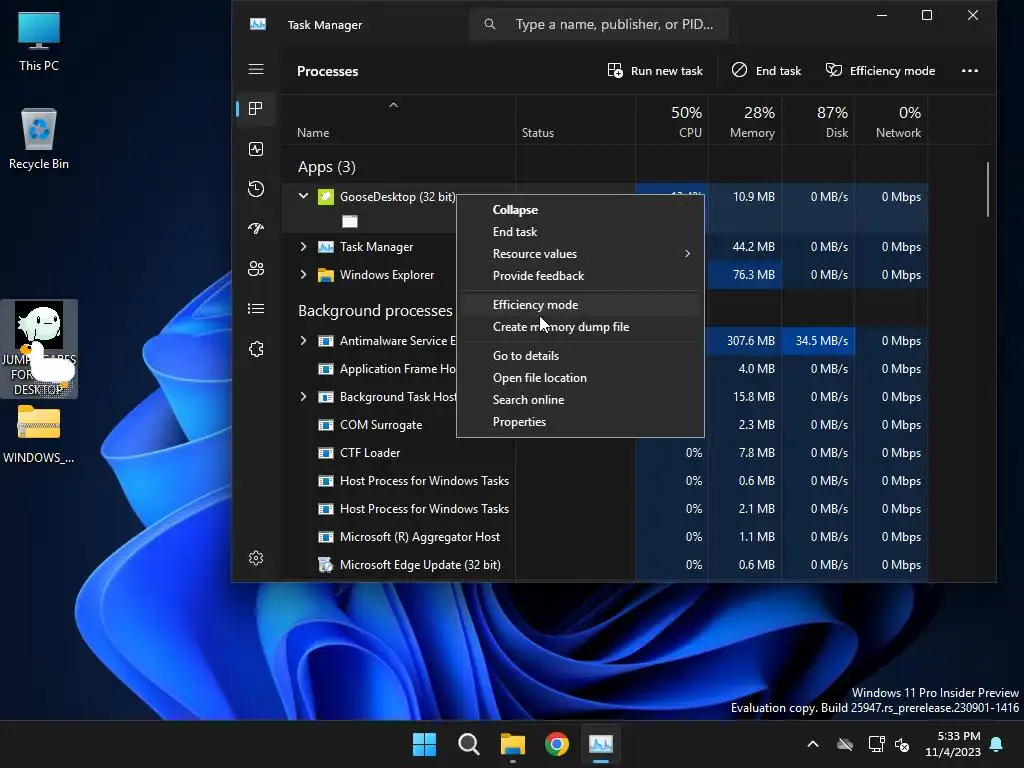
Task: Open the Startup apps sidebar icon
Action: point(256,229)
